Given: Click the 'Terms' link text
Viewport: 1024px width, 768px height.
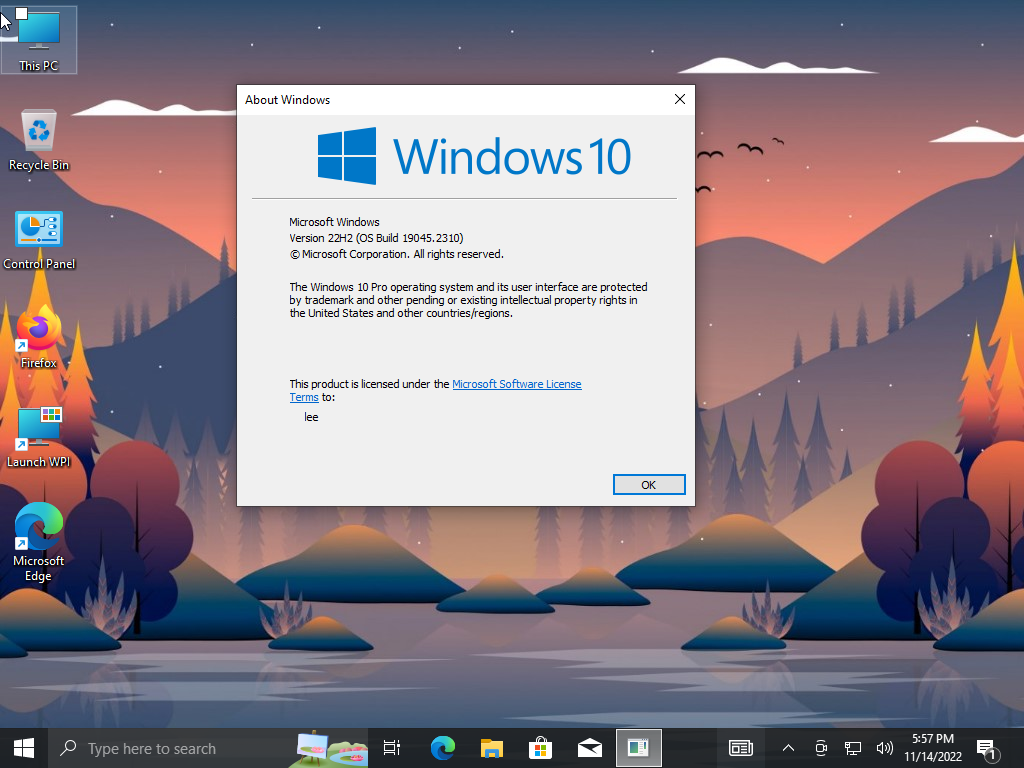Looking at the screenshot, I should [304, 397].
